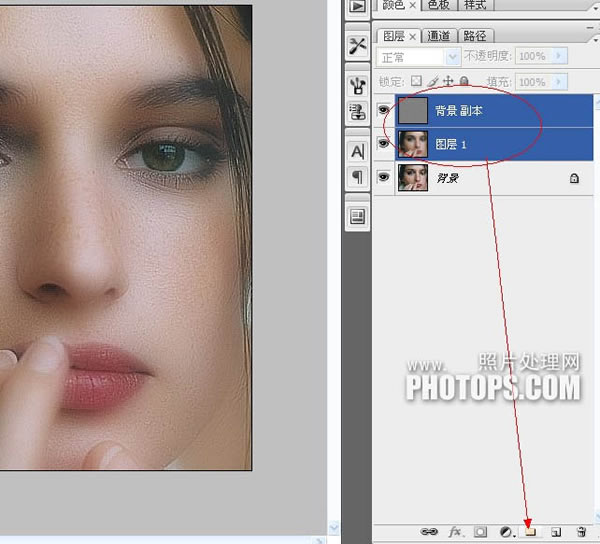
Task: Hide the 图层 1 layer
Action: tap(383, 144)
